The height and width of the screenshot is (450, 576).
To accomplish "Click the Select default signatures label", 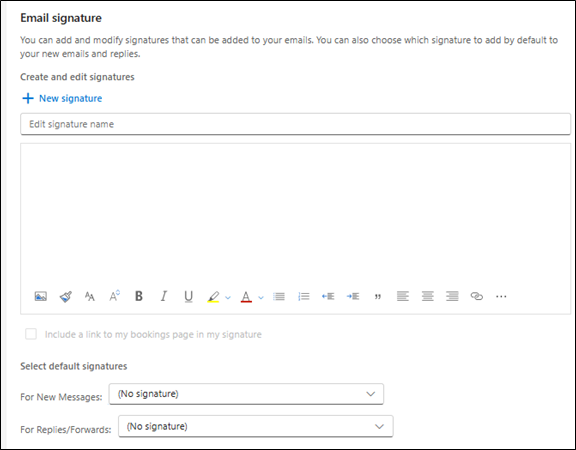I will tap(73, 366).
